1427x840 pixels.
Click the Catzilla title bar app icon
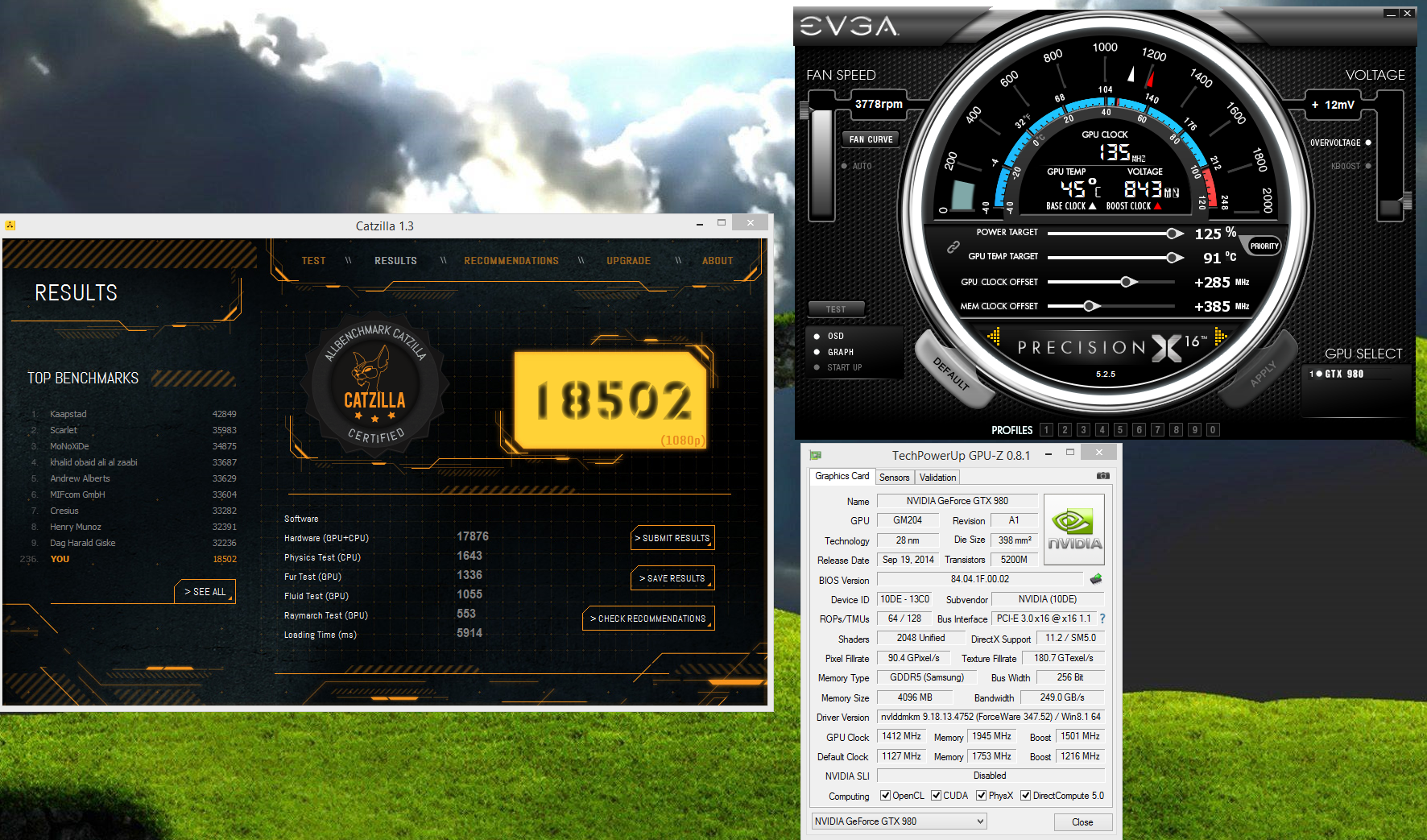10,226
